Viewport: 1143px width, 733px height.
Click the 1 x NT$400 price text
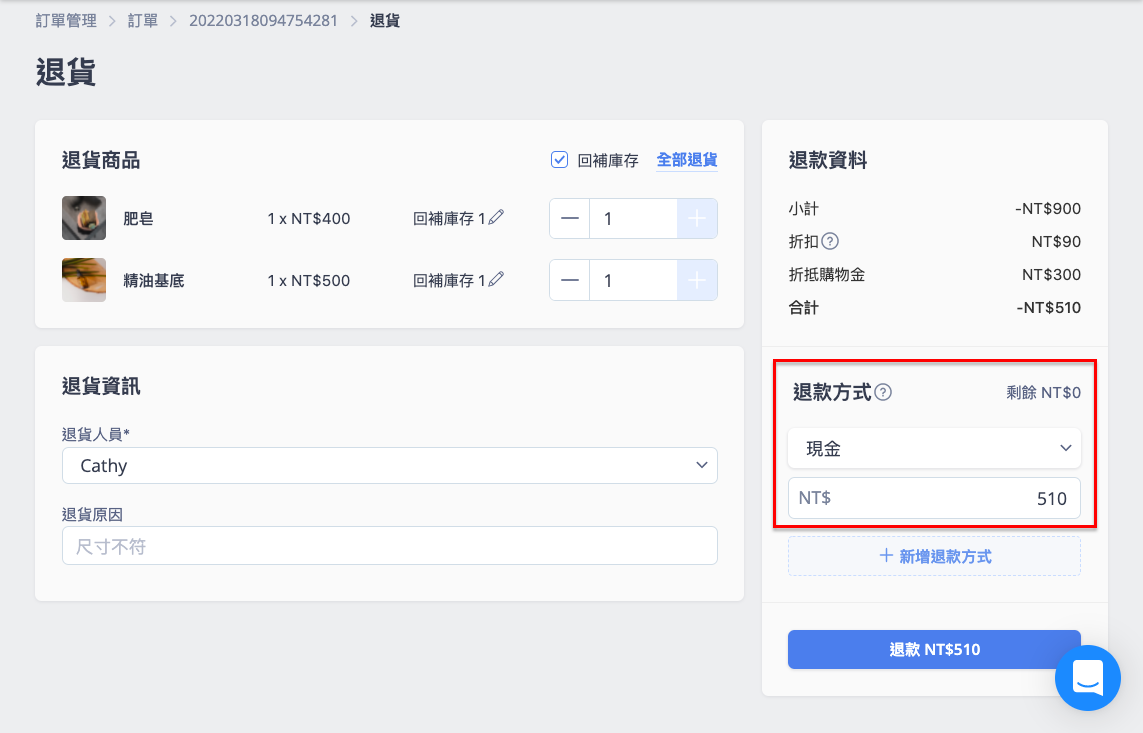pyautogui.click(x=309, y=219)
